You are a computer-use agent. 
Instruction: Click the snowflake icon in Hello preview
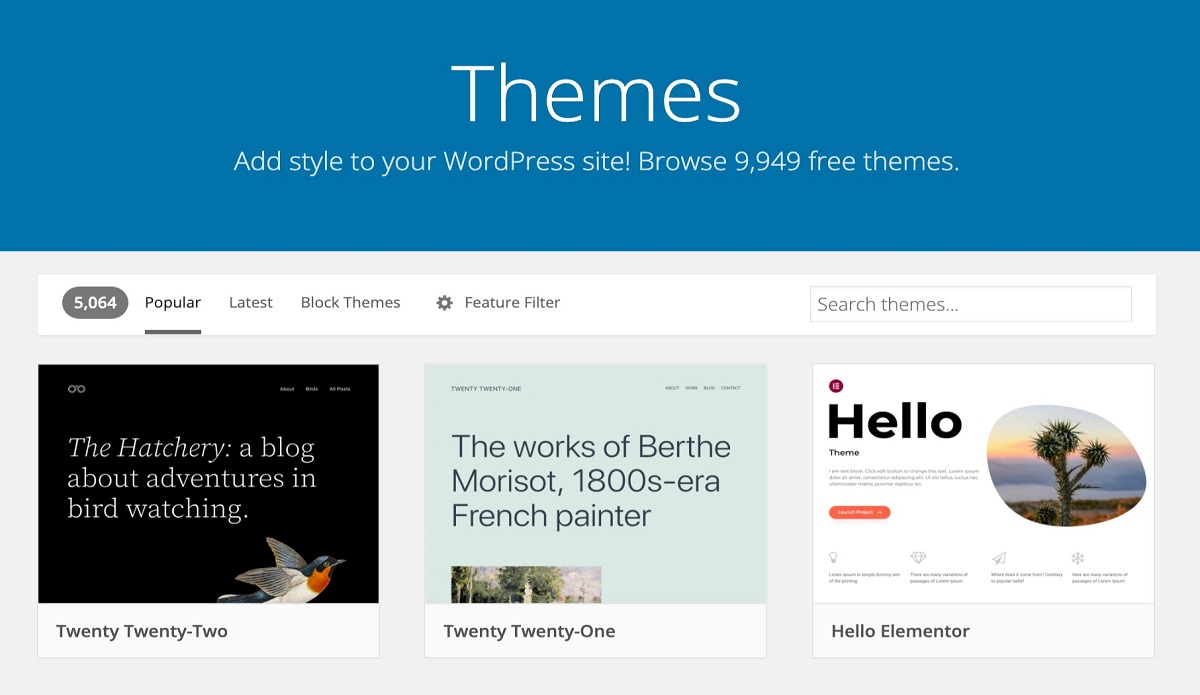[1078, 558]
